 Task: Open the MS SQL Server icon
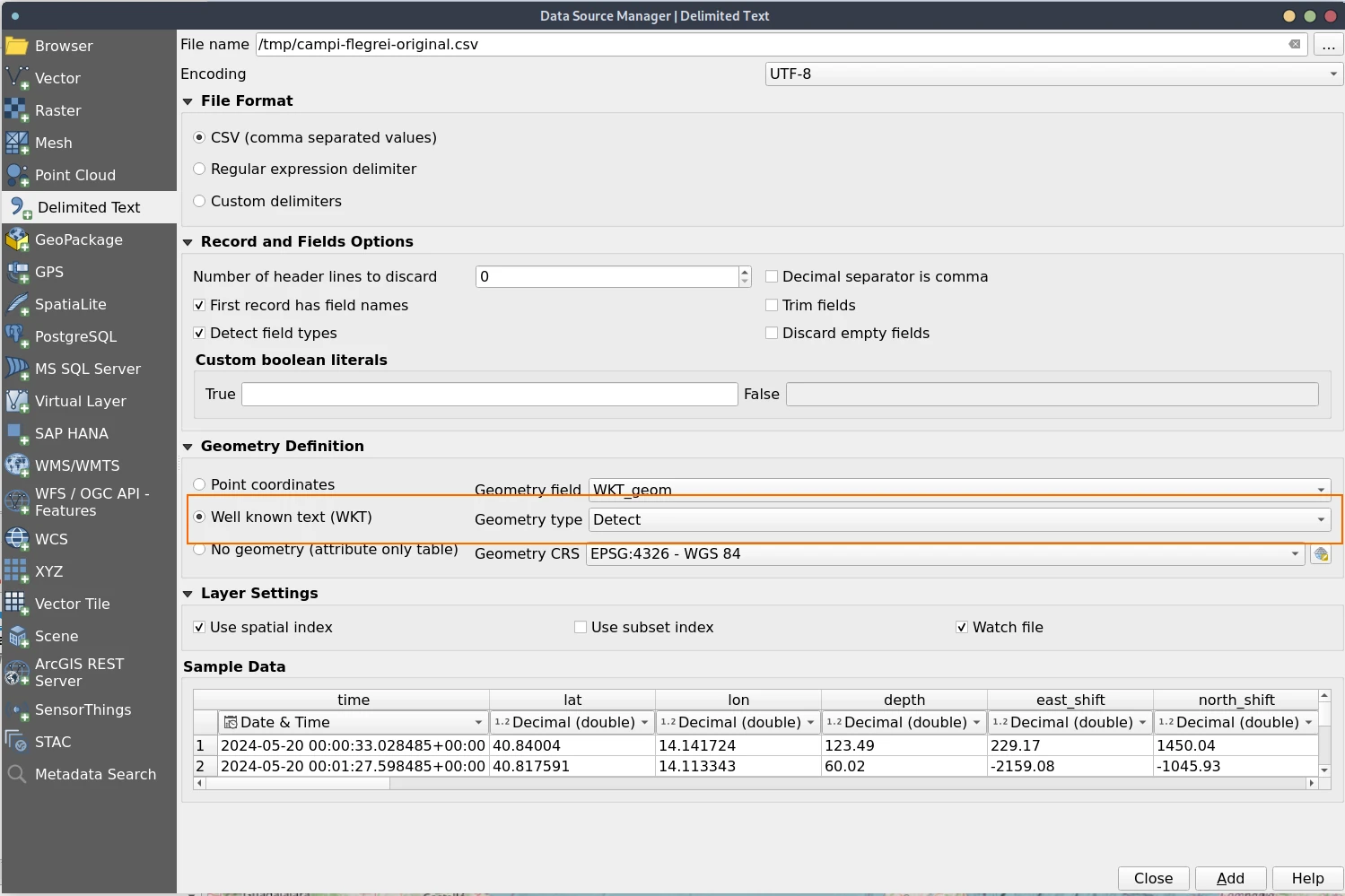(x=17, y=369)
